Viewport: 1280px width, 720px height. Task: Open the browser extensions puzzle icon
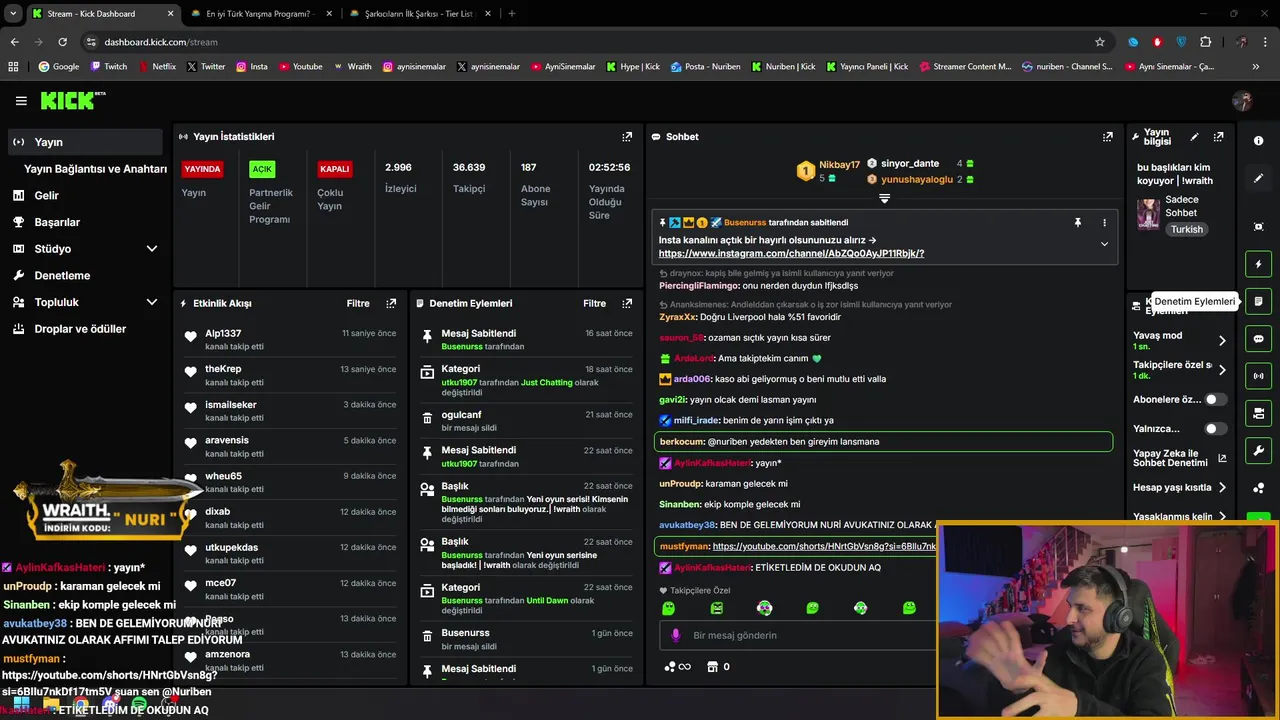(1205, 42)
